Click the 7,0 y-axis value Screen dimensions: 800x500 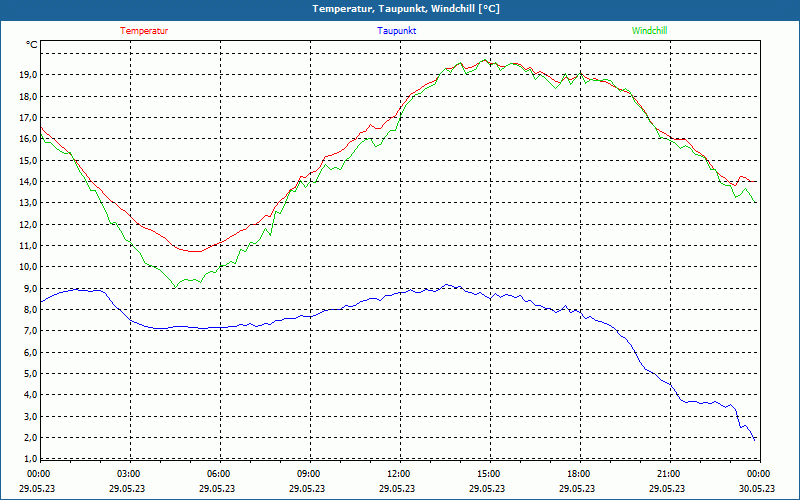[30, 331]
